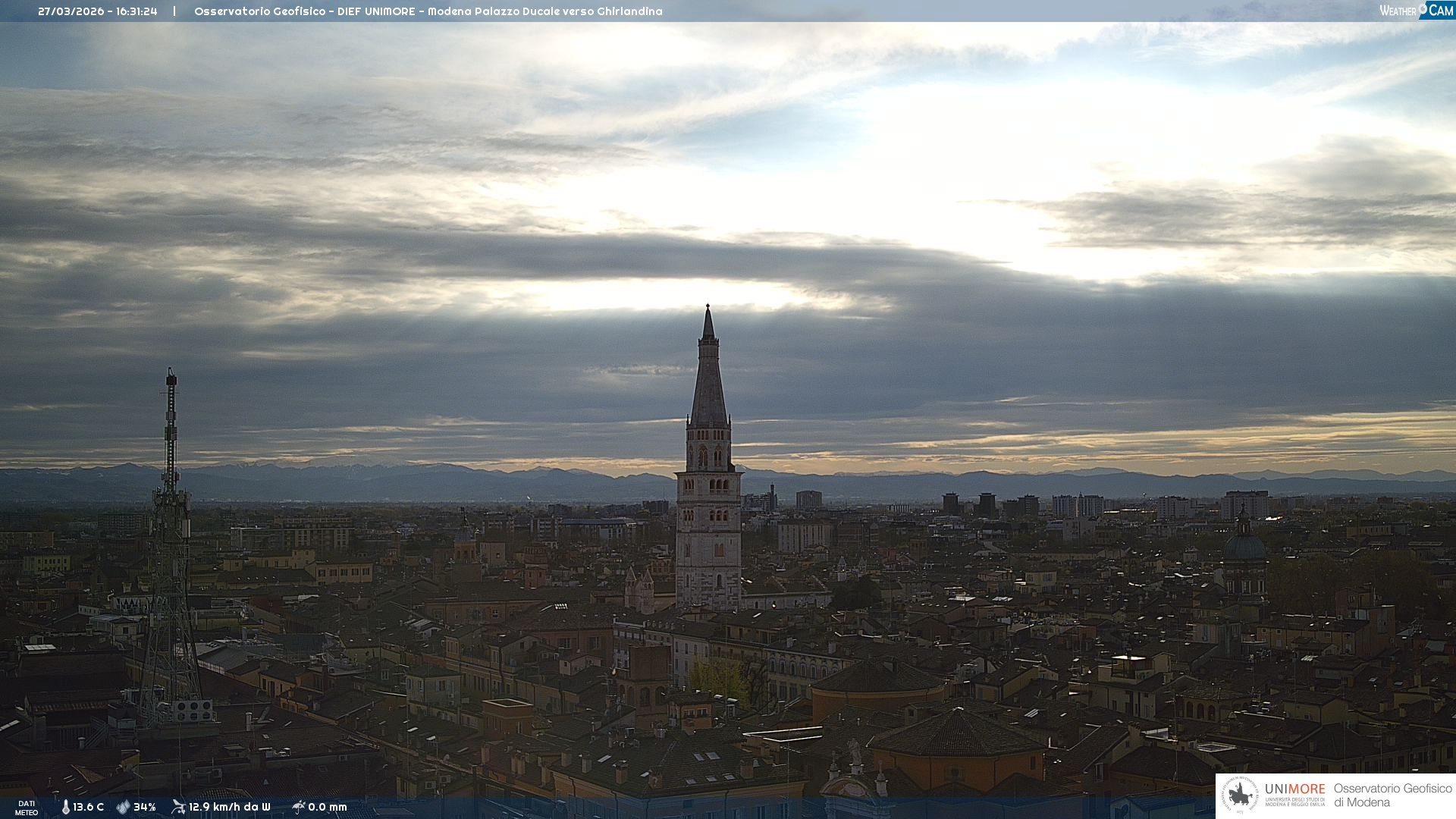Viewport: 1456px width, 819px height.
Task: Click the 34% humidity value
Action: 144,807
